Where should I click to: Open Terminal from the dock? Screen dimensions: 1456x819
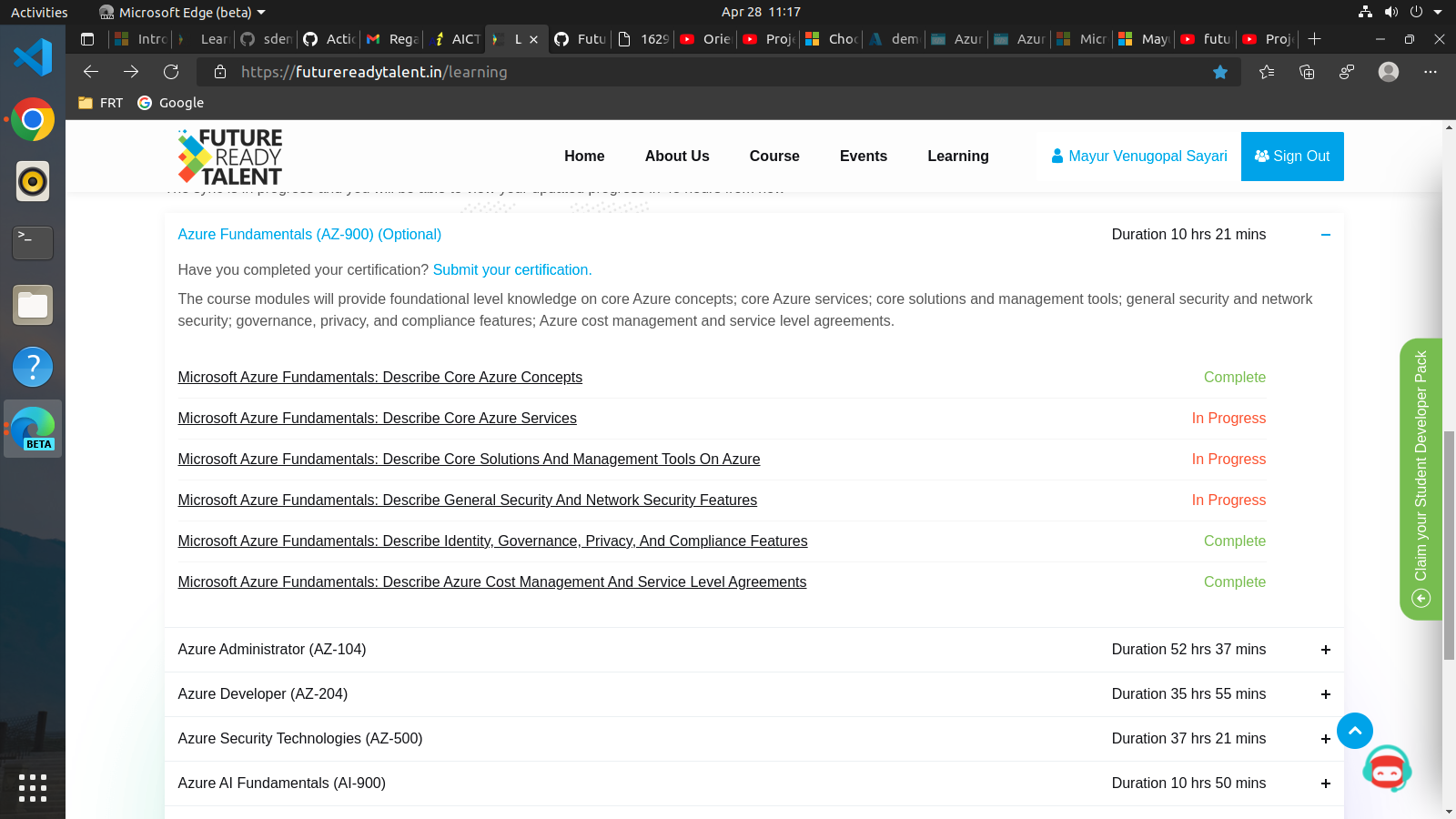(33, 243)
